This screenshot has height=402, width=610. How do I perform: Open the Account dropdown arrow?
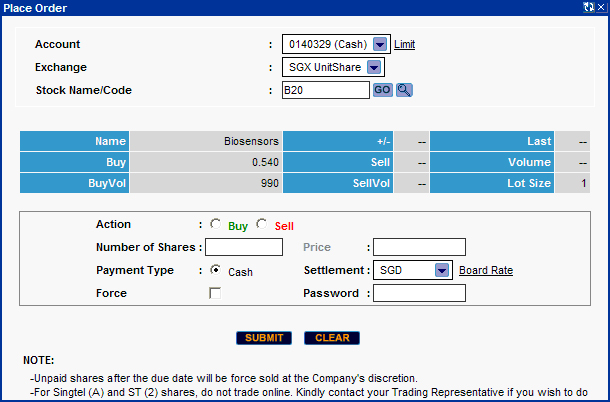click(x=380, y=44)
